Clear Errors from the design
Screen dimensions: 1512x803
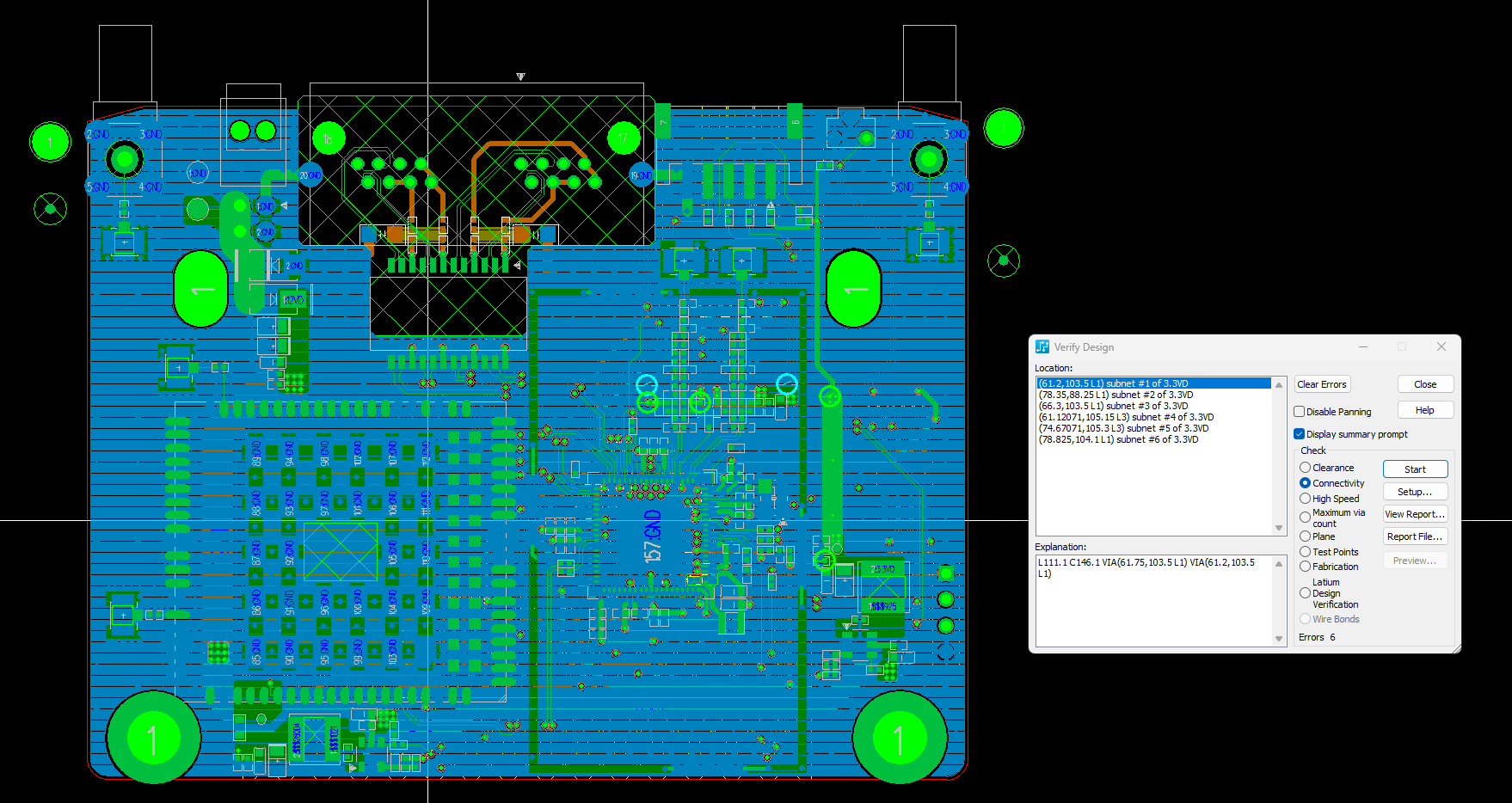click(1322, 384)
